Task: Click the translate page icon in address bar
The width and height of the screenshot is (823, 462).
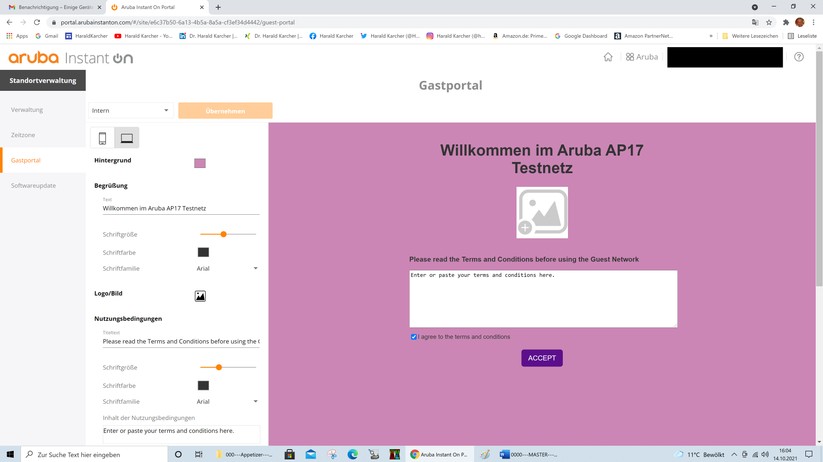Action: click(755, 22)
